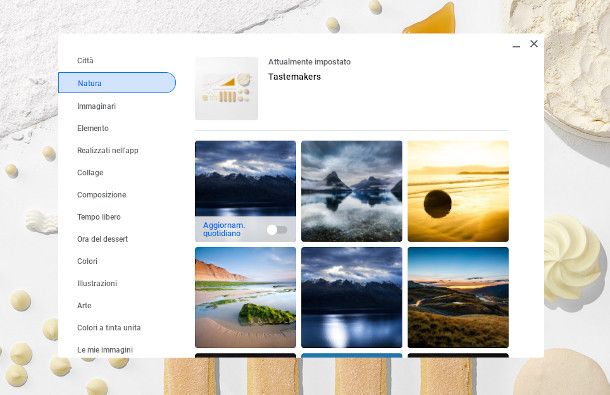This screenshot has height=395, width=610.
Task: Open the Illustrazioni category
Action: pos(97,283)
